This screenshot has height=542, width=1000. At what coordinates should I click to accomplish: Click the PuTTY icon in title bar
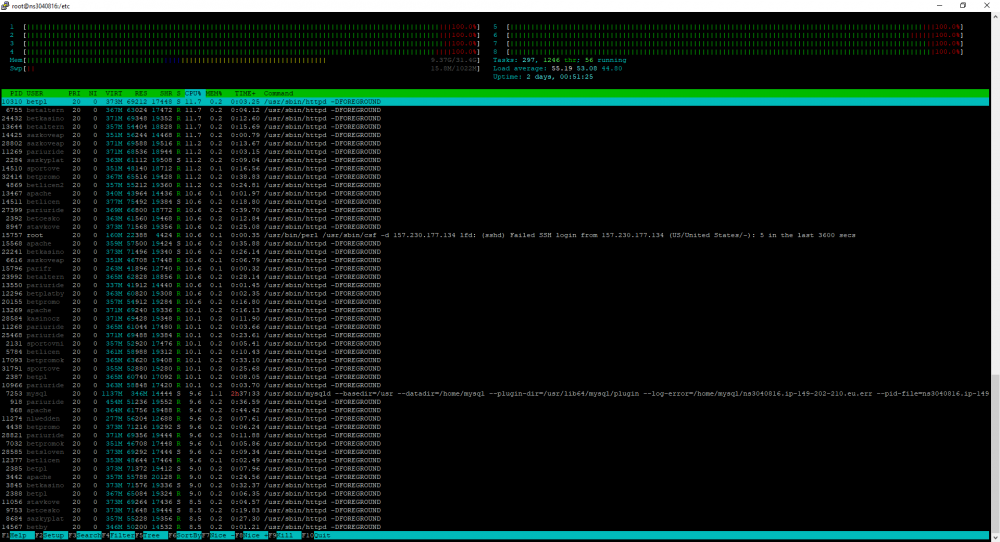(x=5, y=5)
